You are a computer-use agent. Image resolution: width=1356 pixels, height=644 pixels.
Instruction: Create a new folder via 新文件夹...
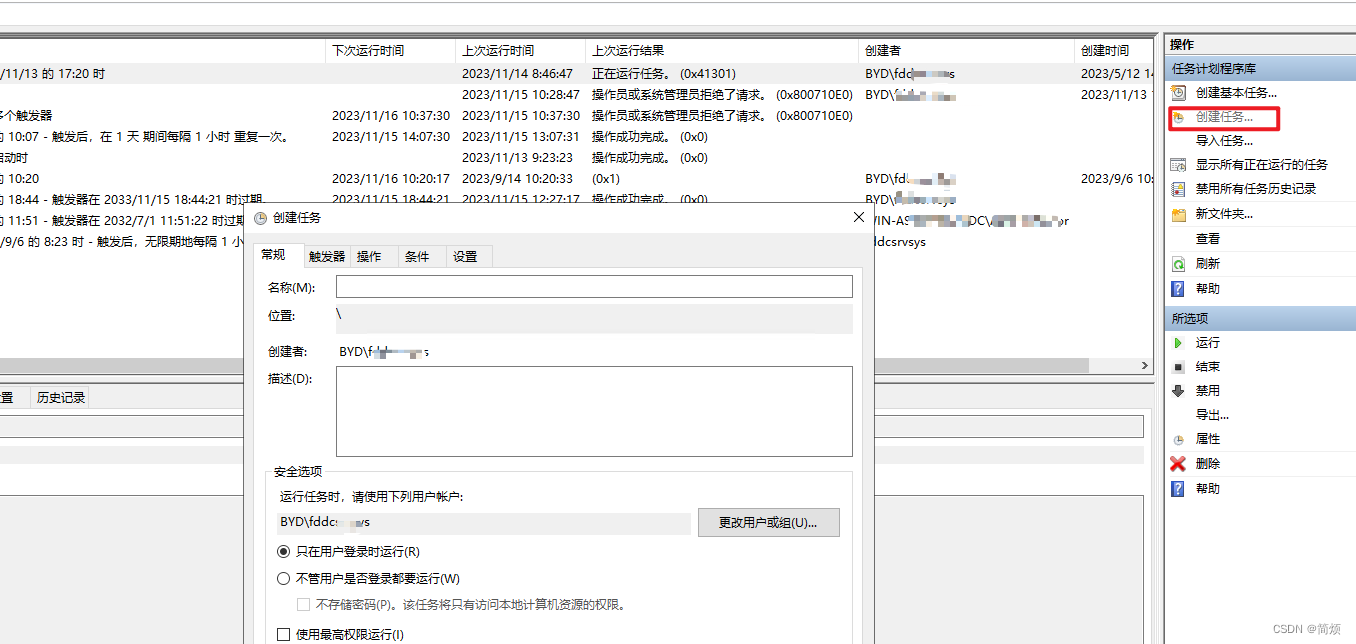(1224, 214)
